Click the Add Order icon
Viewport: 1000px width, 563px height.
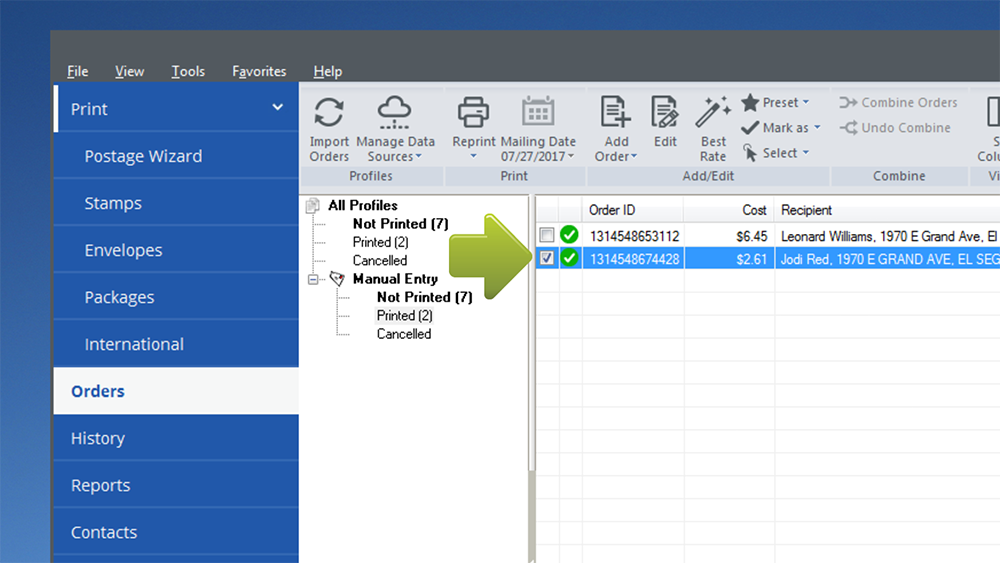click(616, 113)
